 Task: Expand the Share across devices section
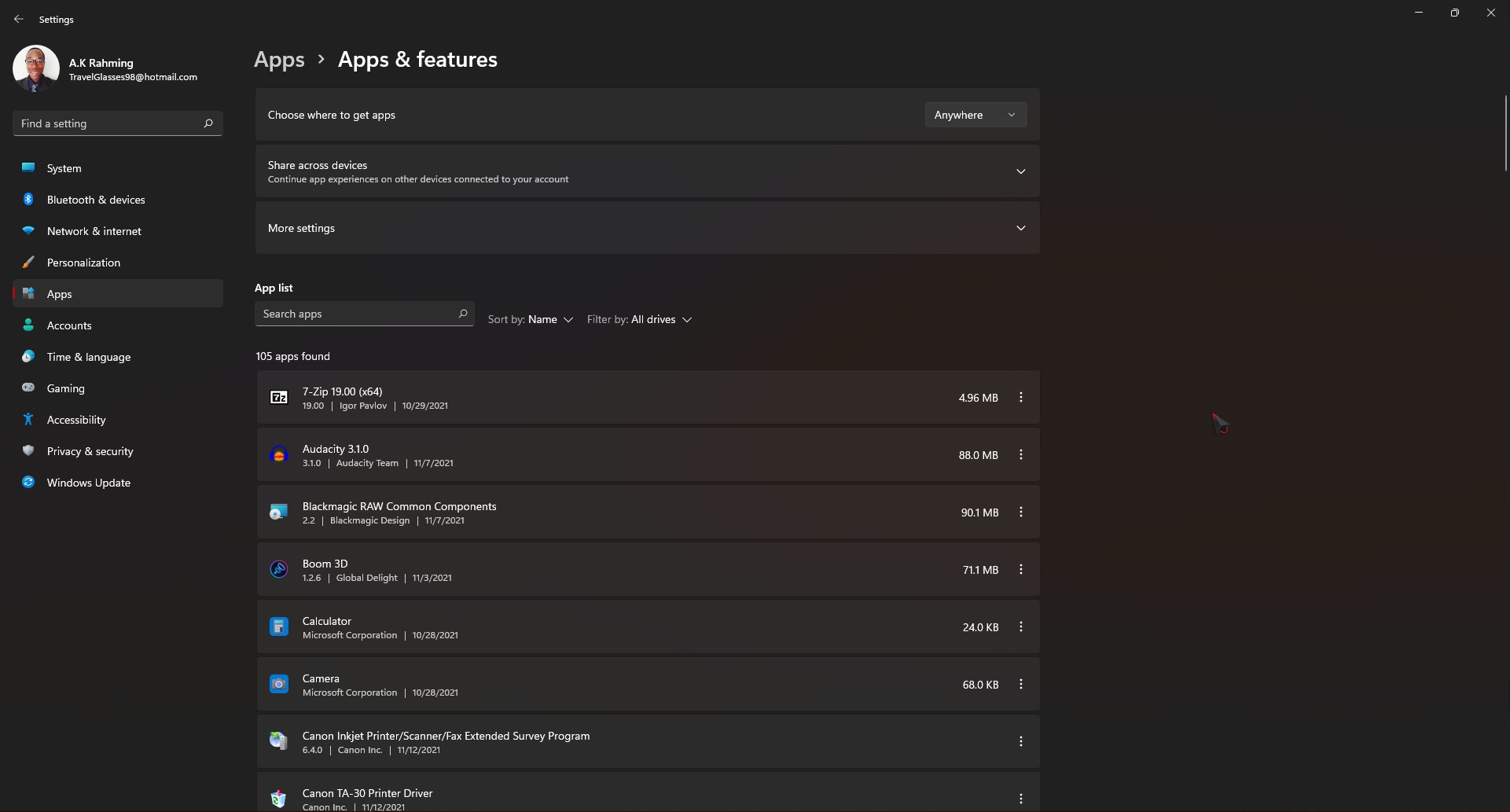pyautogui.click(x=1020, y=171)
